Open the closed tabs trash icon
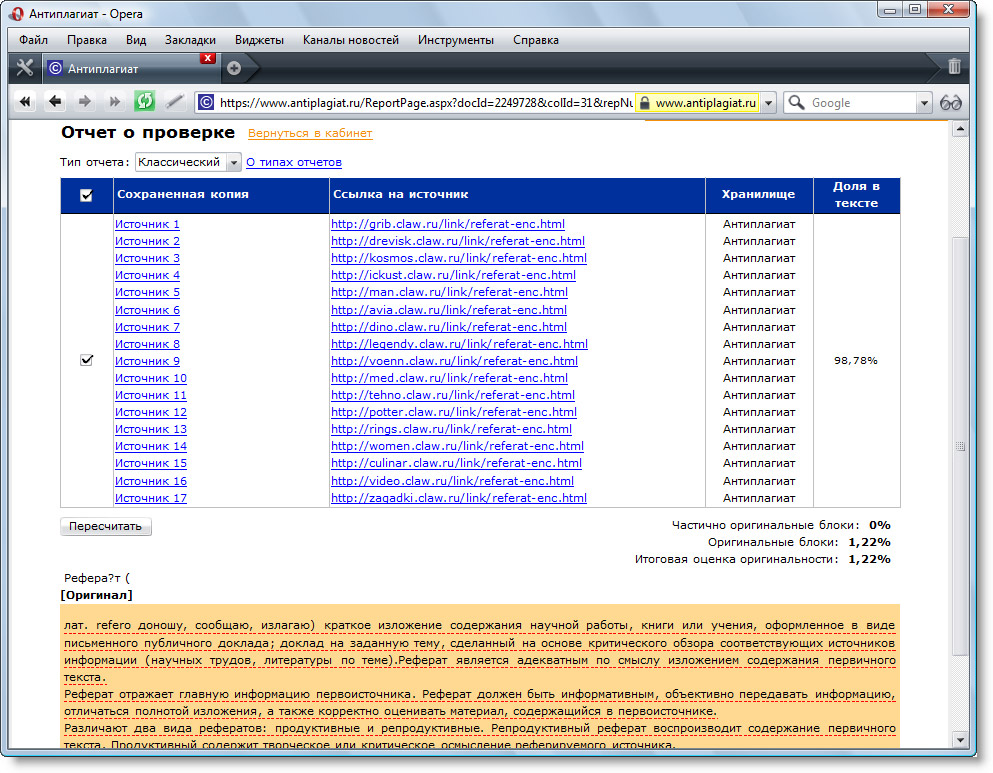Viewport: 993px width, 773px height. tap(954, 66)
